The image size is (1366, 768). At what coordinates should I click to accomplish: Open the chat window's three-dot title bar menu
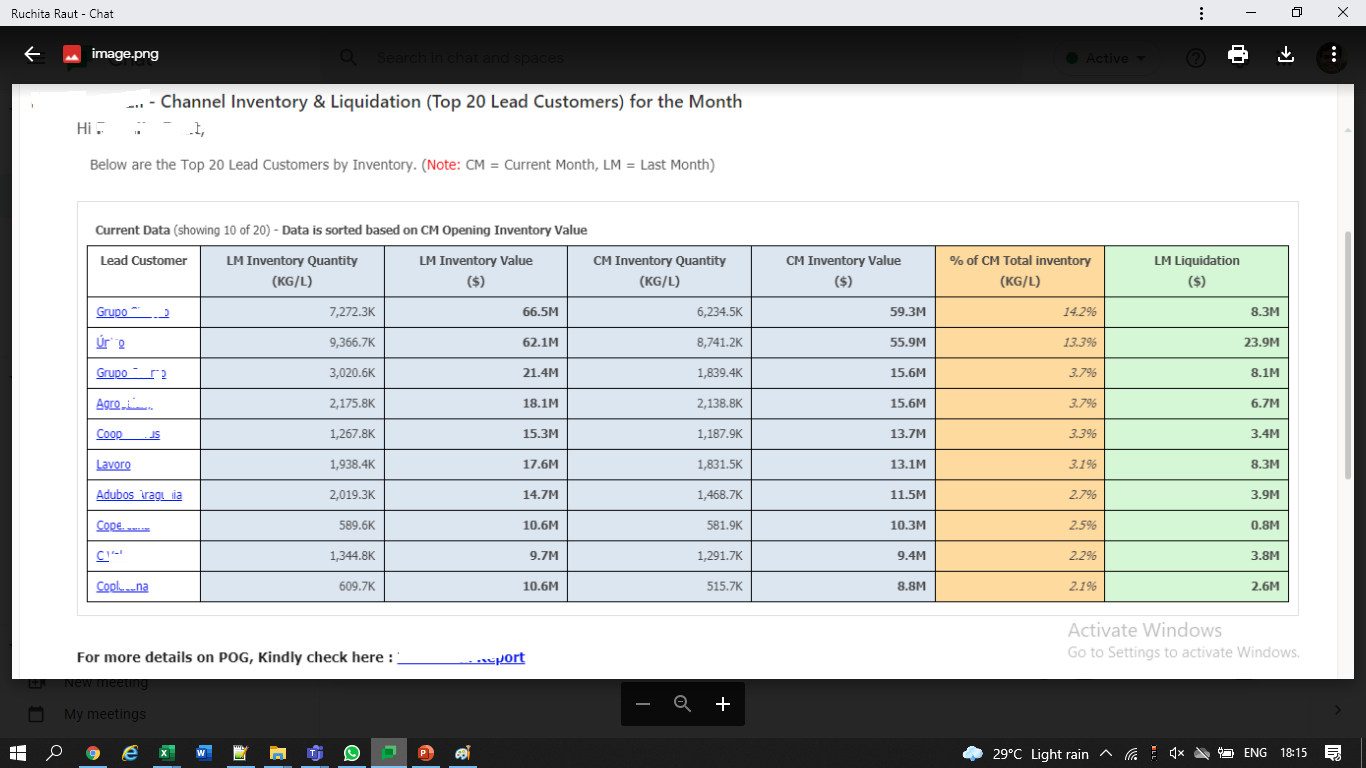click(1201, 13)
